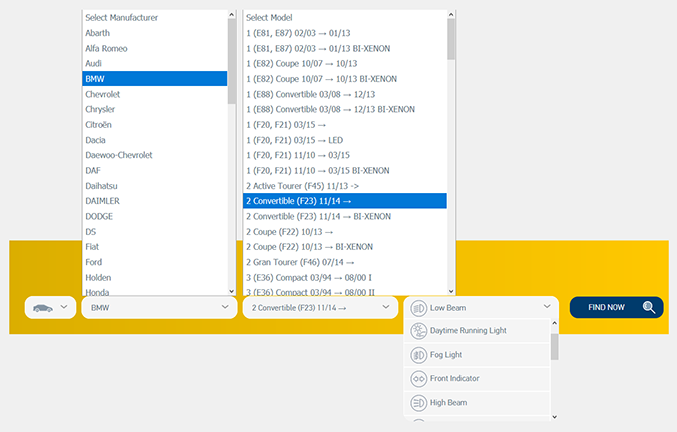
Task: Select highlighted BMW manufacturer entry
Action: [155, 79]
